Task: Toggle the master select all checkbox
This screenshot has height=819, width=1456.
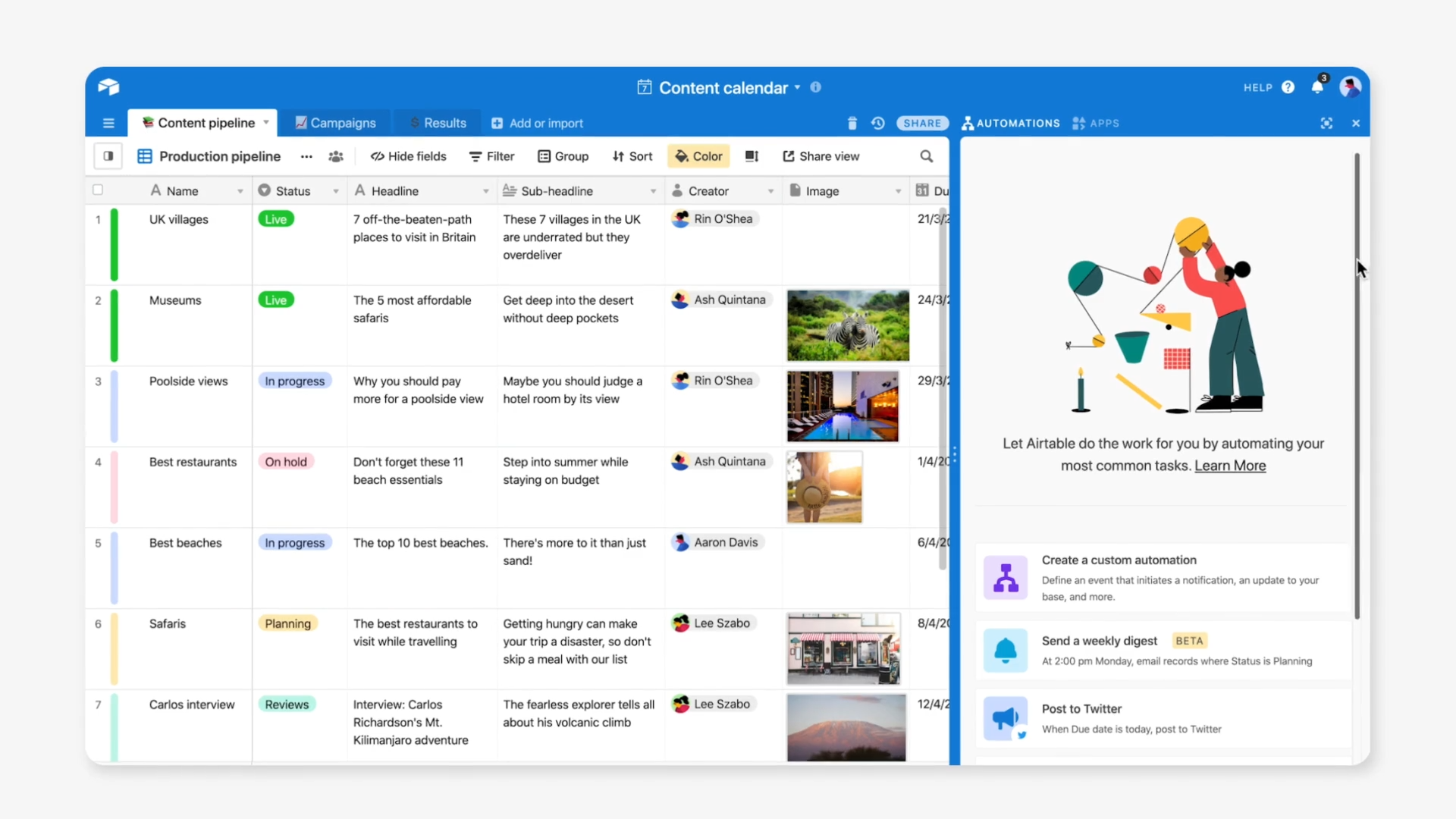Action: [x=98, y=190]
